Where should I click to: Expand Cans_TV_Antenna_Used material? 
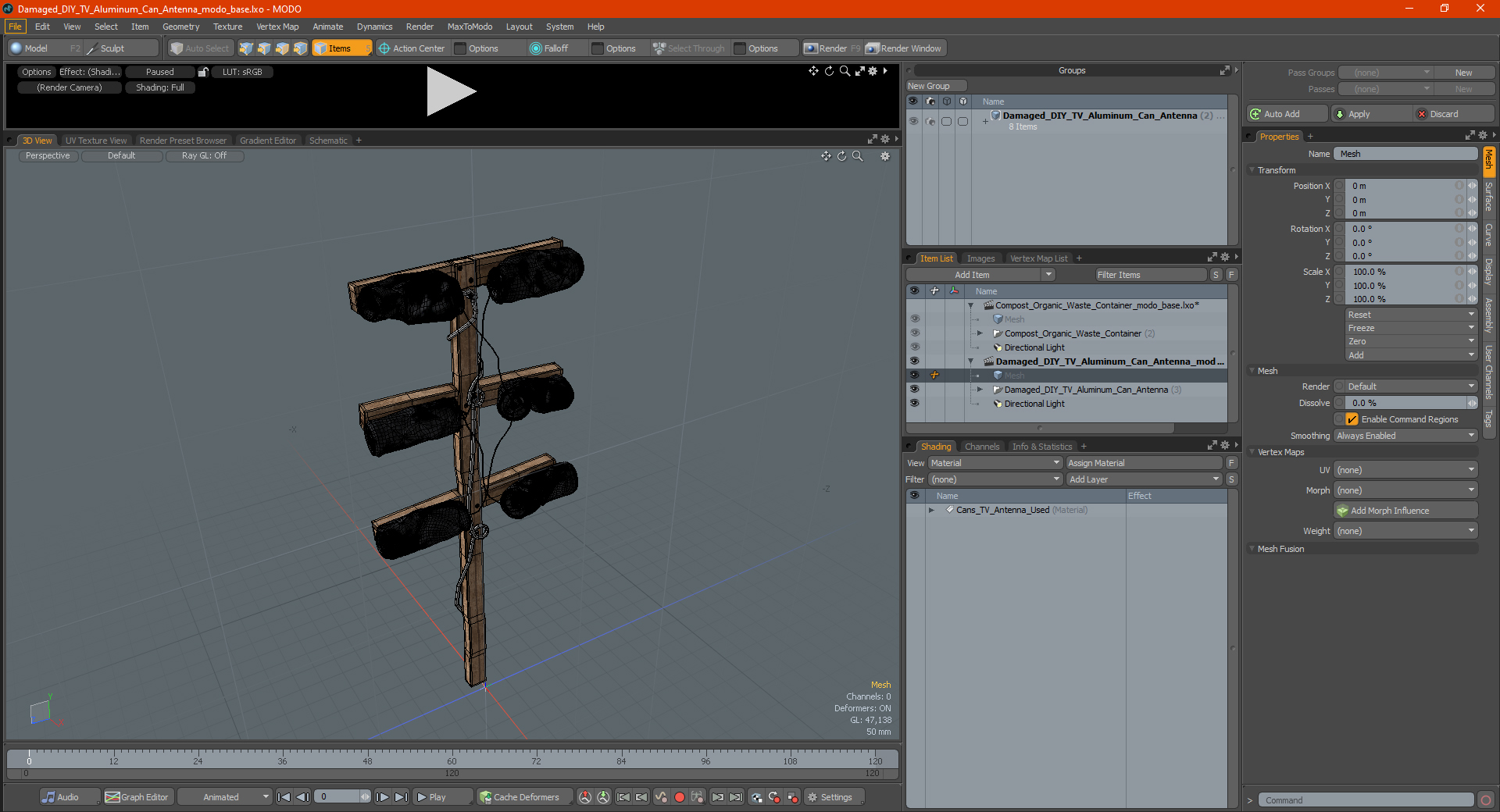(931, 510)
